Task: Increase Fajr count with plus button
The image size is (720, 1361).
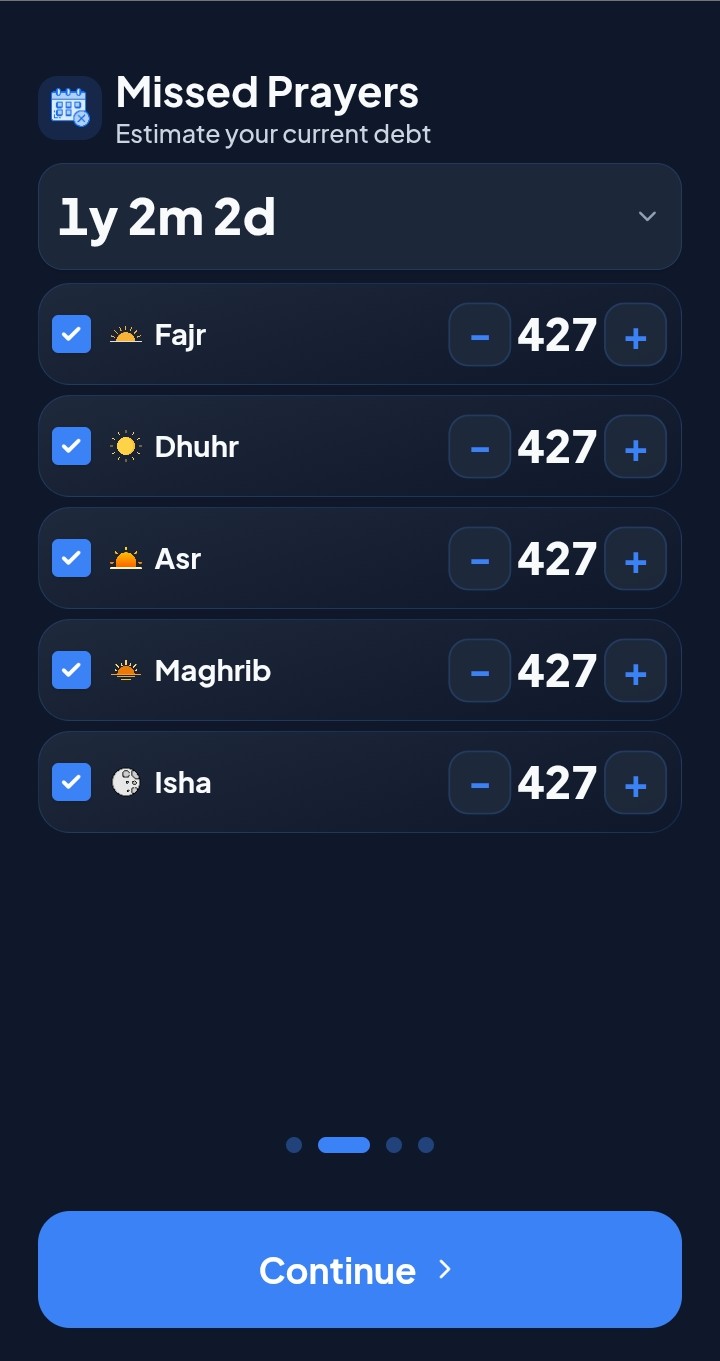Action: point(635,335)
